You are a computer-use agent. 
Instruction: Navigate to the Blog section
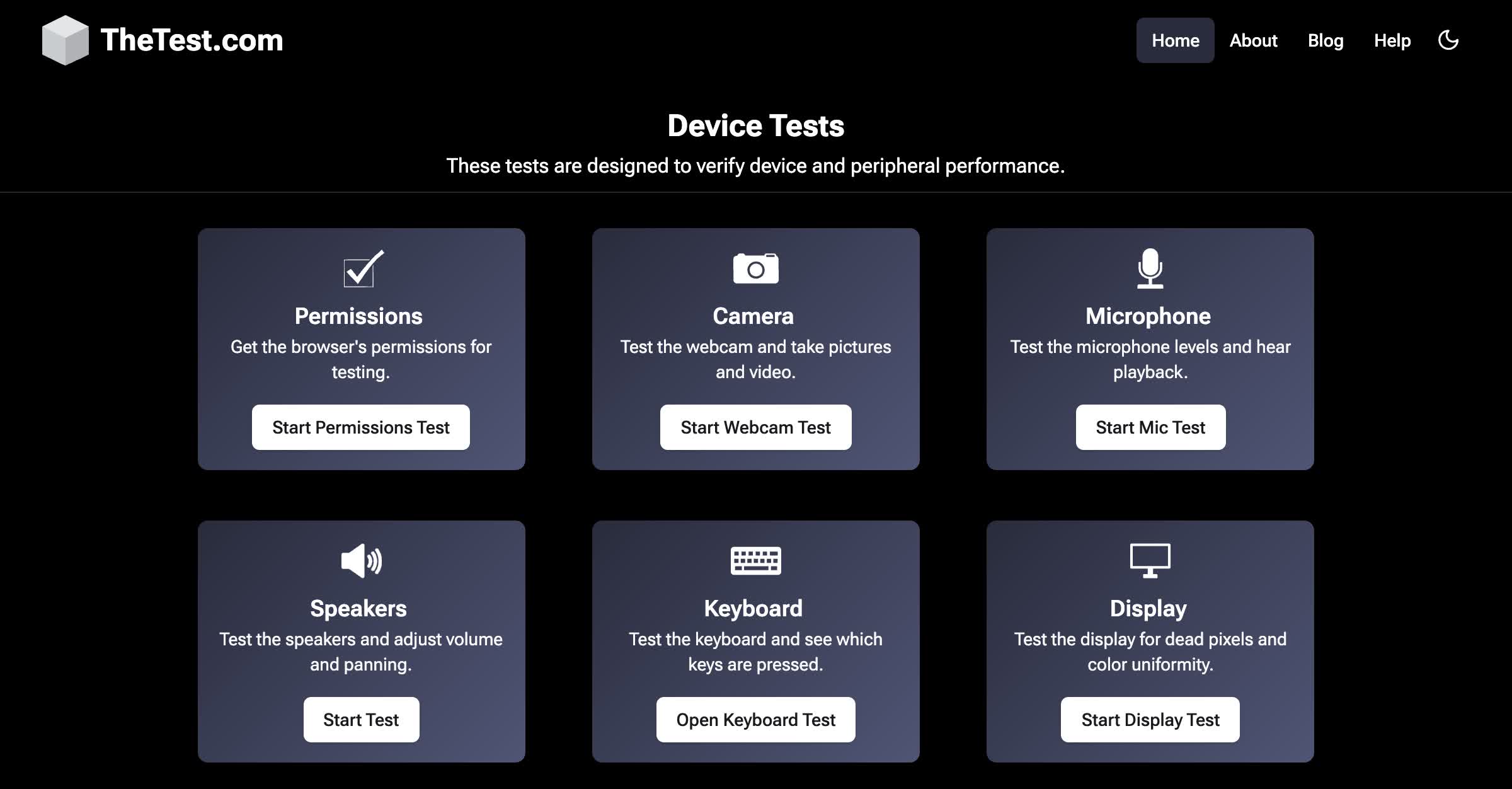1325,40
